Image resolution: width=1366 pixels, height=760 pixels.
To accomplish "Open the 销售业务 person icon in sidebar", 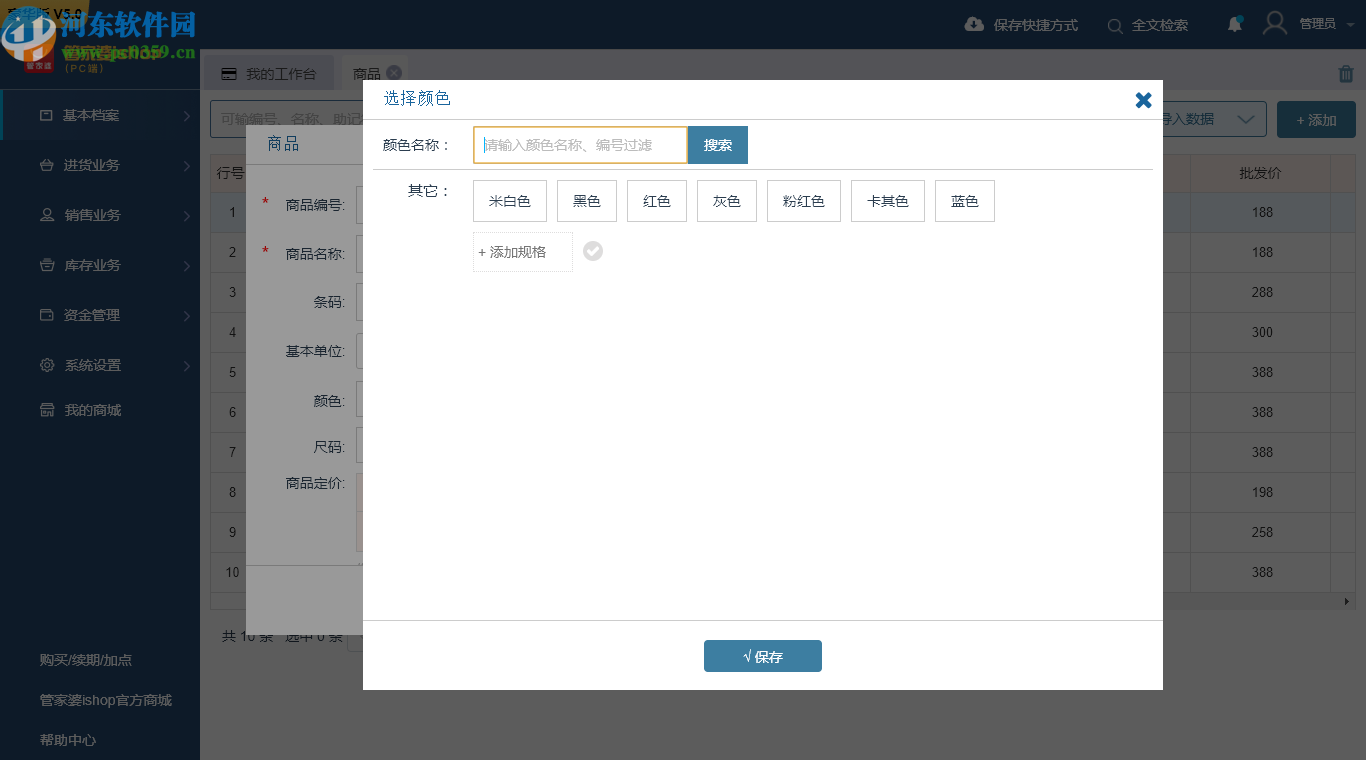I will 44,215.
